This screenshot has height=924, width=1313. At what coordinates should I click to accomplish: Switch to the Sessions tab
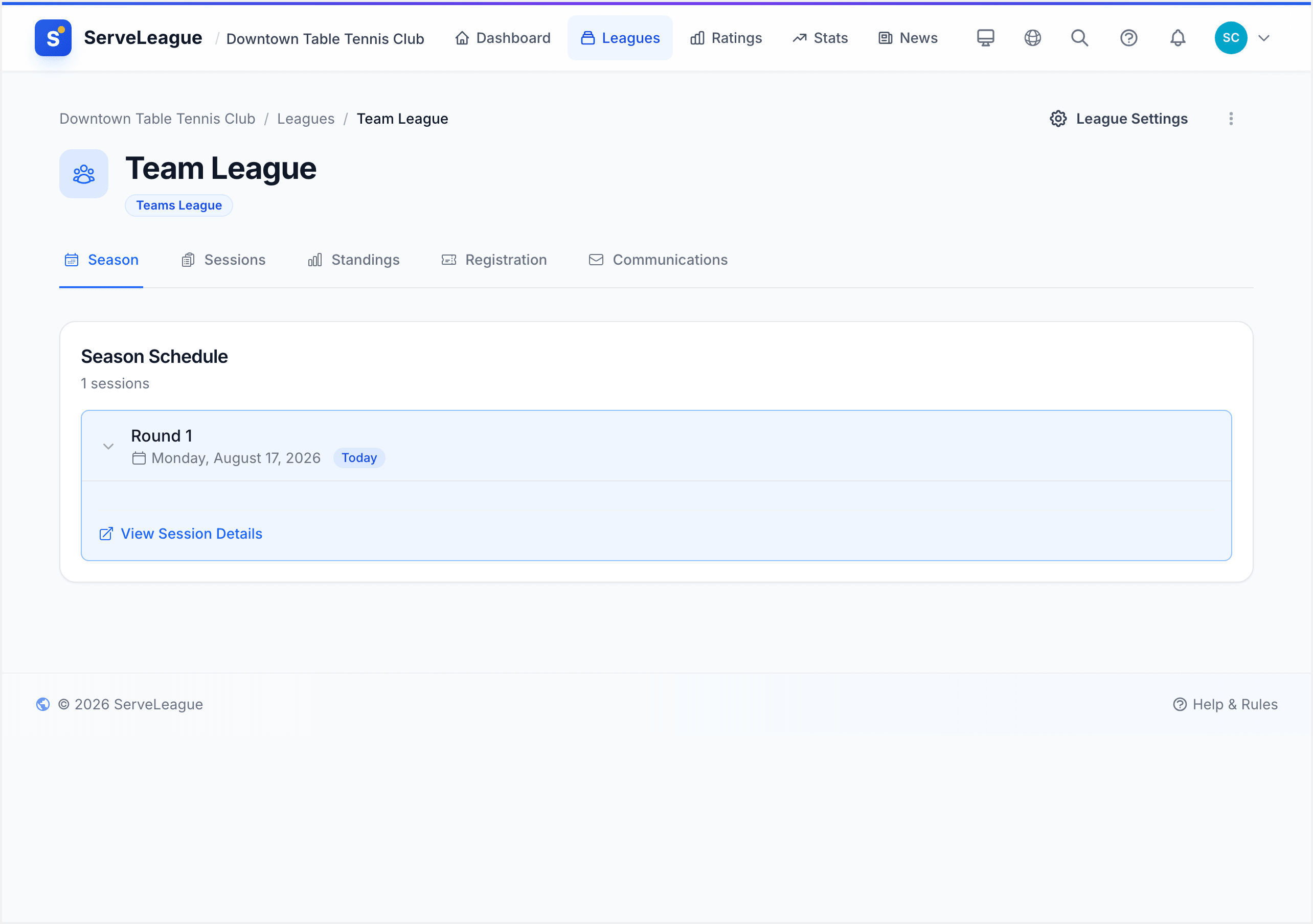[x=223, y=260]
